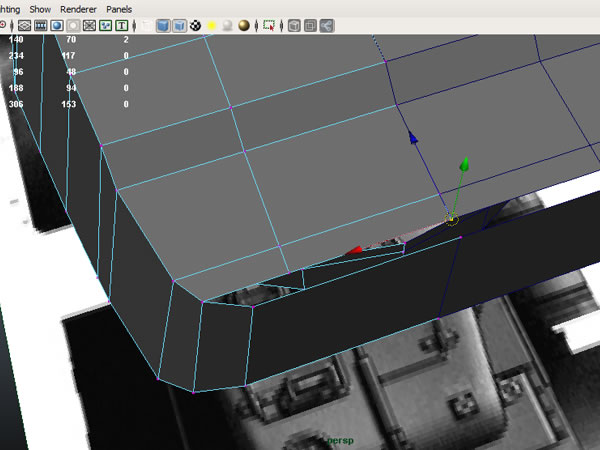Open the Renderer menu
Screen dimensions: 600x450
[x=79, y=8]
